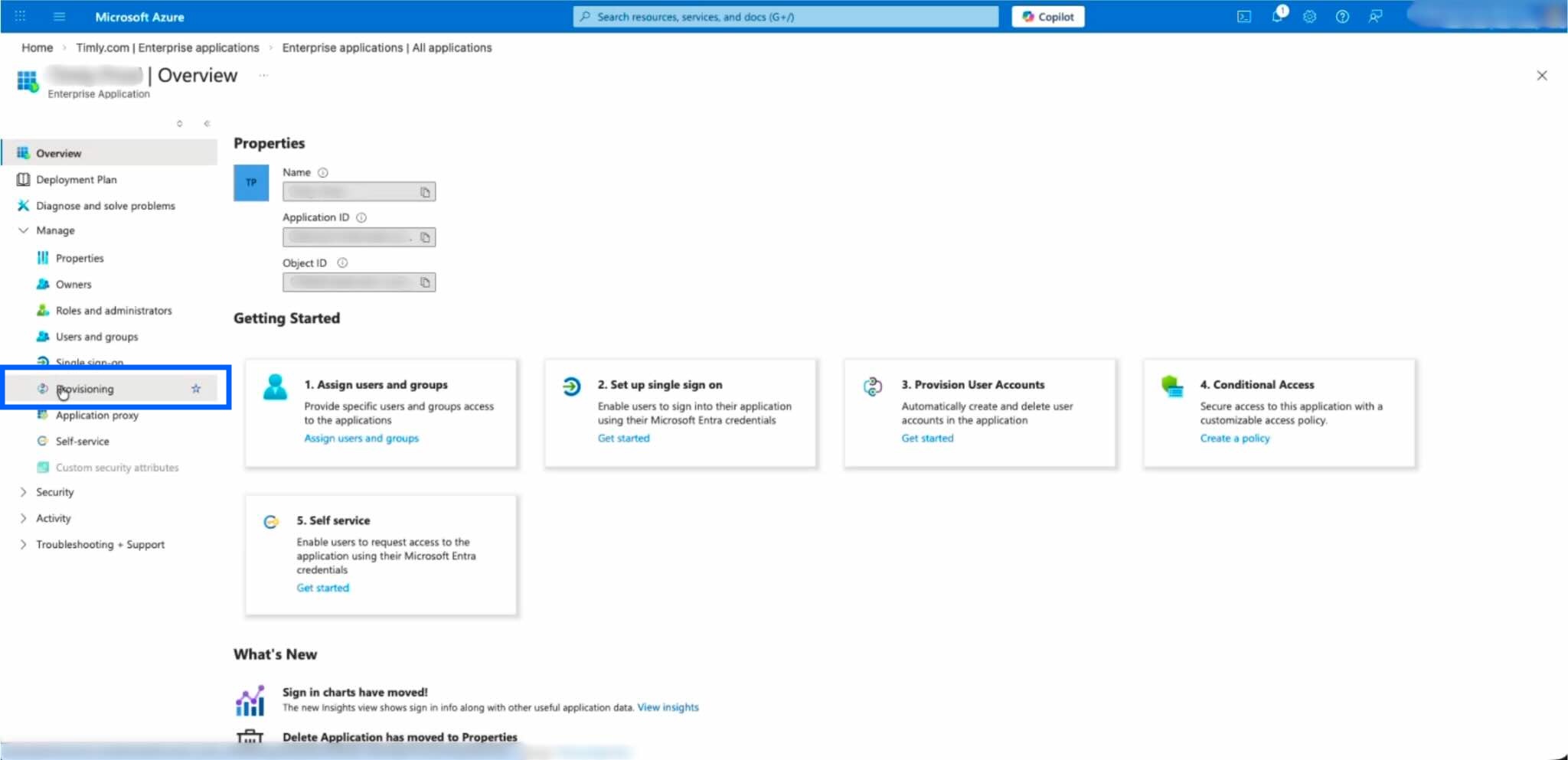This screenshot has width=1568, height=760.
Task: Copy the Application ID to clipboard
Action: [x=425, y=237]
